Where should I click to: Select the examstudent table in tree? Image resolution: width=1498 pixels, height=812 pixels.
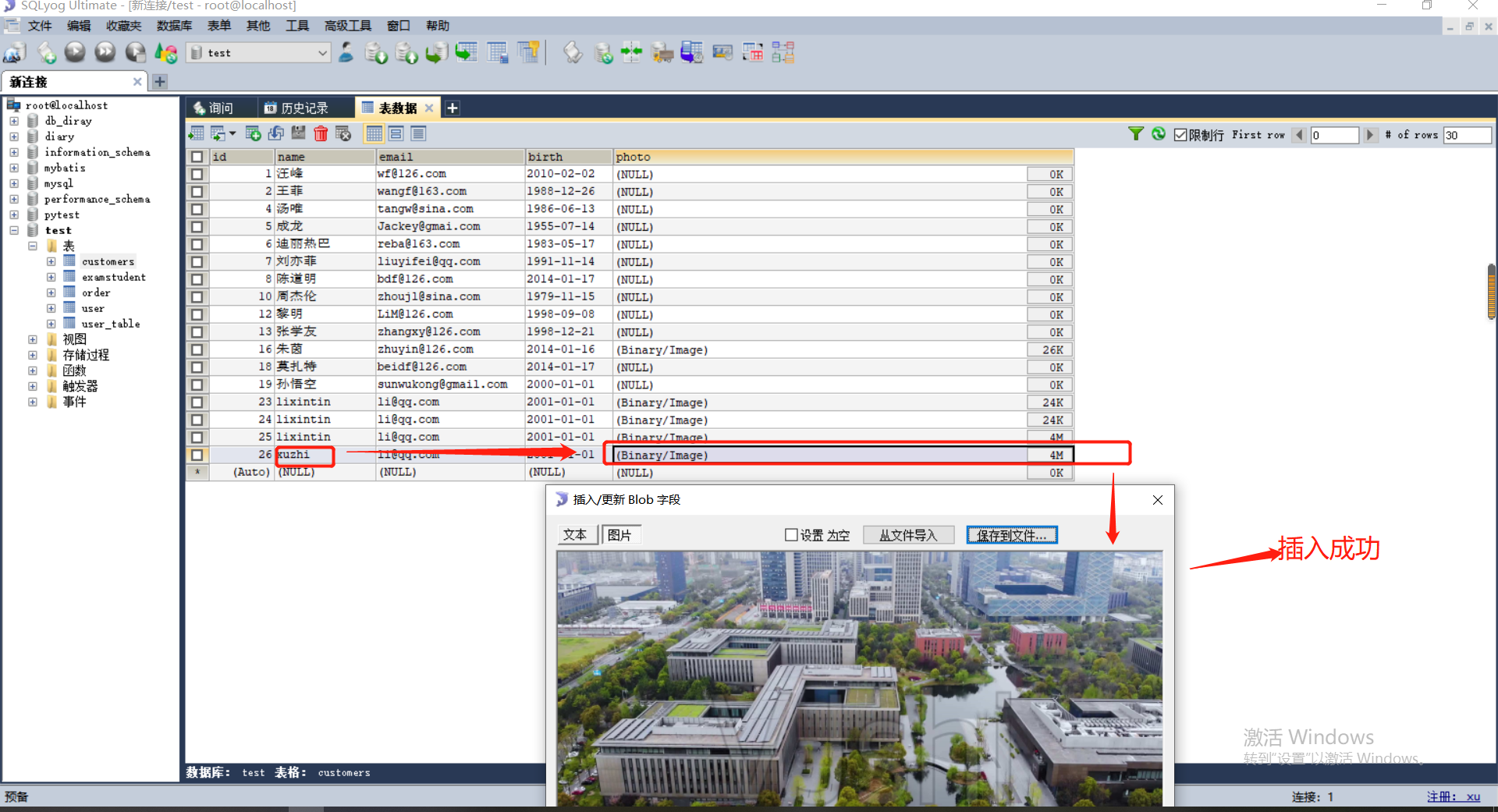pos(113,277)
